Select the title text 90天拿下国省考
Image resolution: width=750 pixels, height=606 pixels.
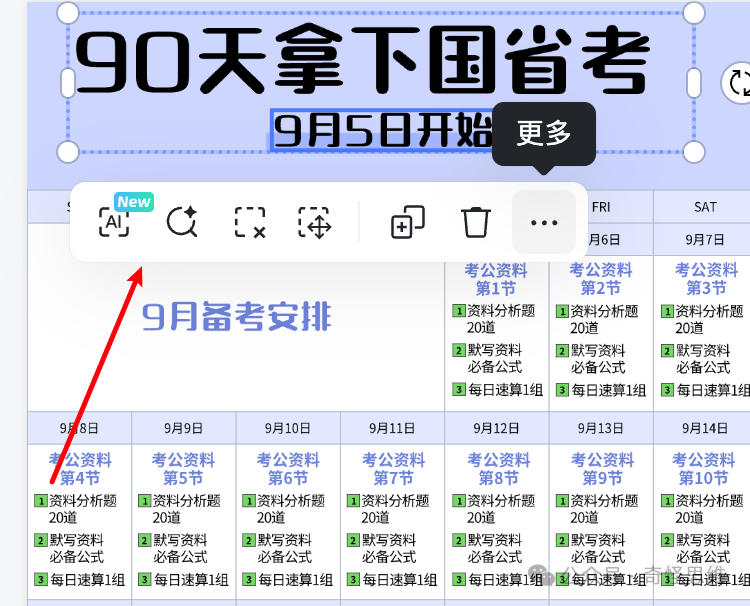363,61
